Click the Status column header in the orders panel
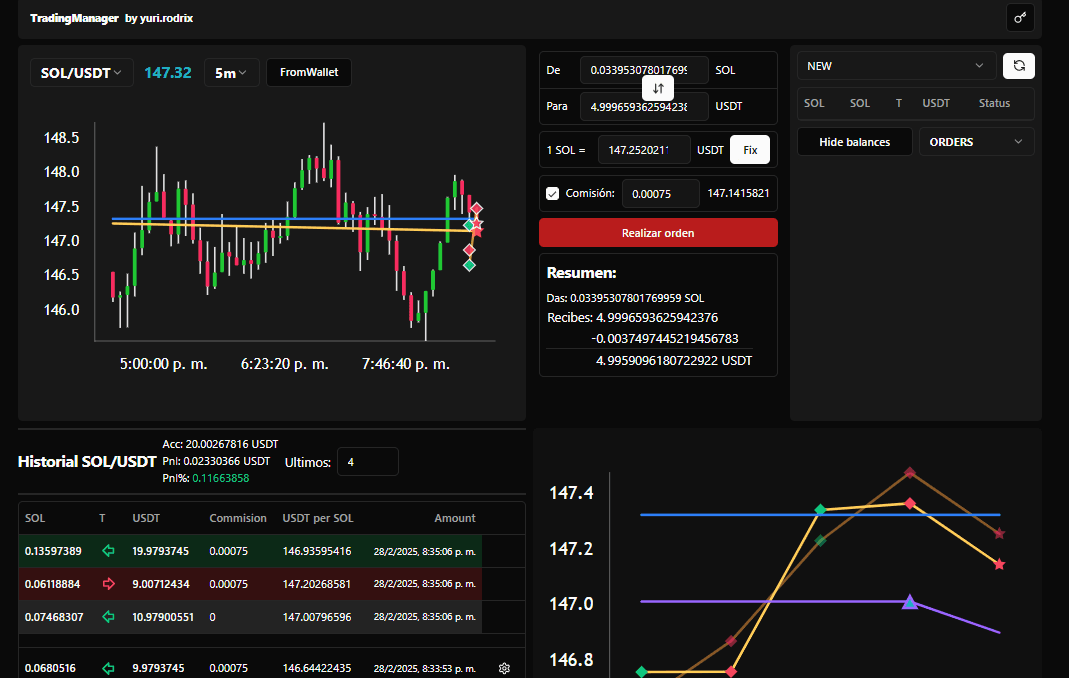1069x678 pixels. (x=994, y=103)
